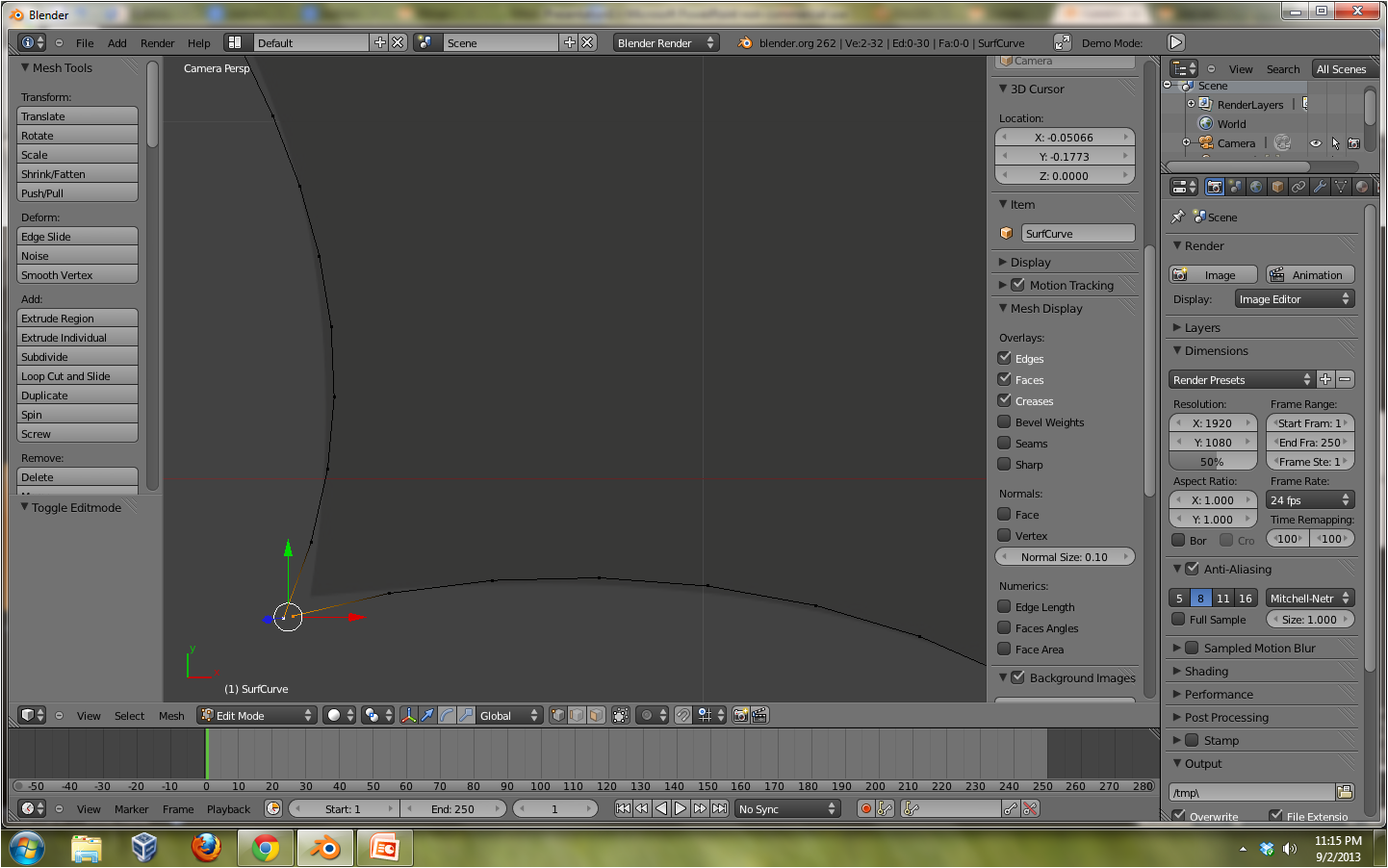Open the Image Editor display dropdown
This screenshot has width=1388, height=868.
[x=1295, y=299]
